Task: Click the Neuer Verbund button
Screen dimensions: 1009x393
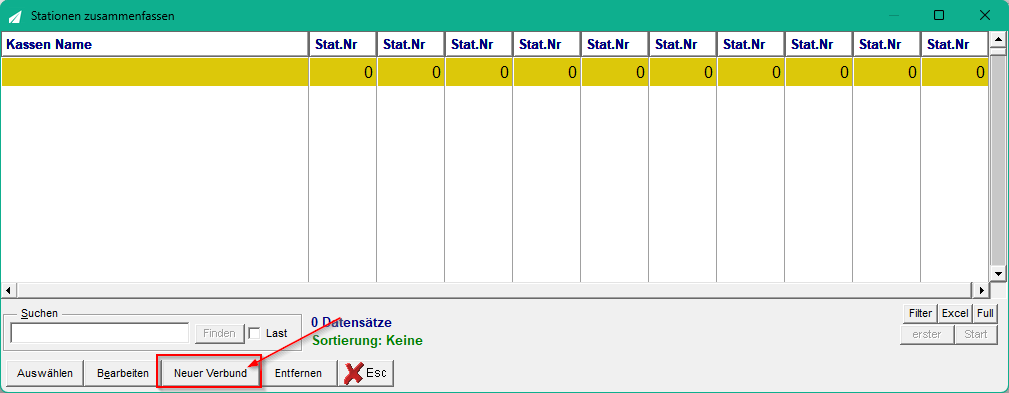Action: pos(210,373)
